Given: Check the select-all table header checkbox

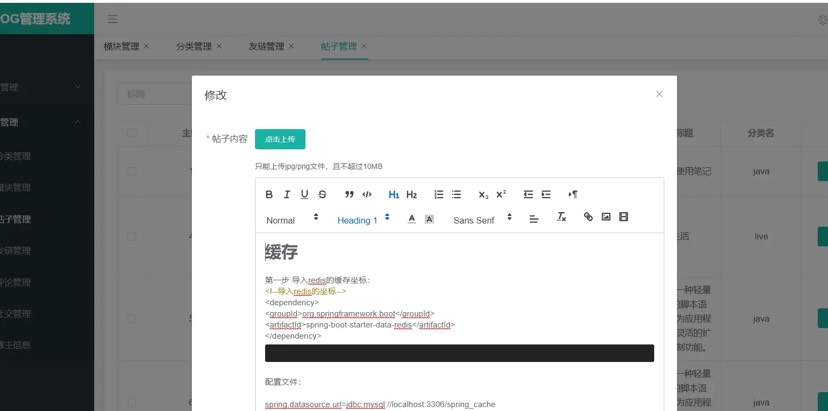Looking at the screenshot, I should 131,133.
